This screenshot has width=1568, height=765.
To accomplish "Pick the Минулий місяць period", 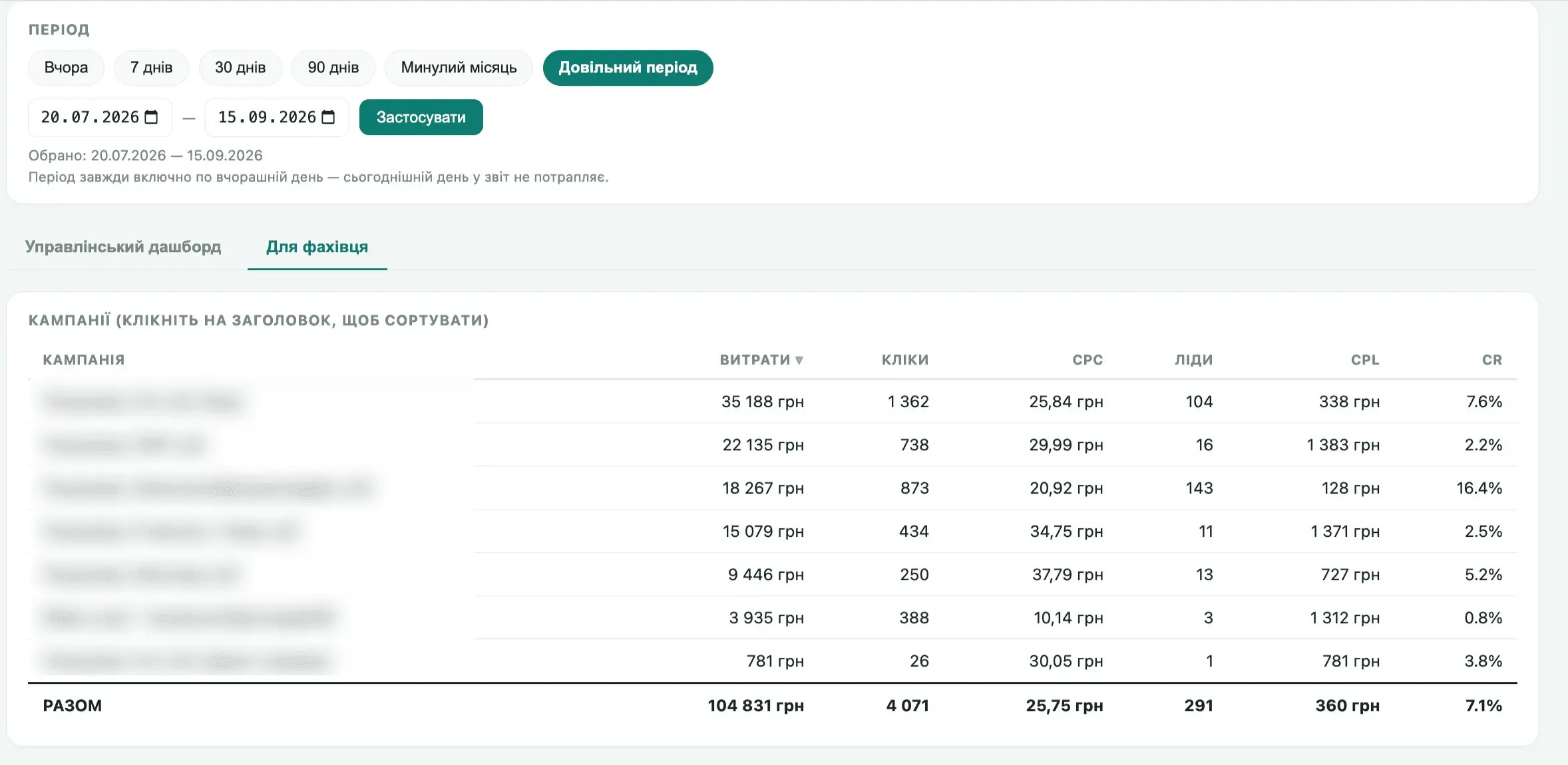I will click(x=459, y=67).
